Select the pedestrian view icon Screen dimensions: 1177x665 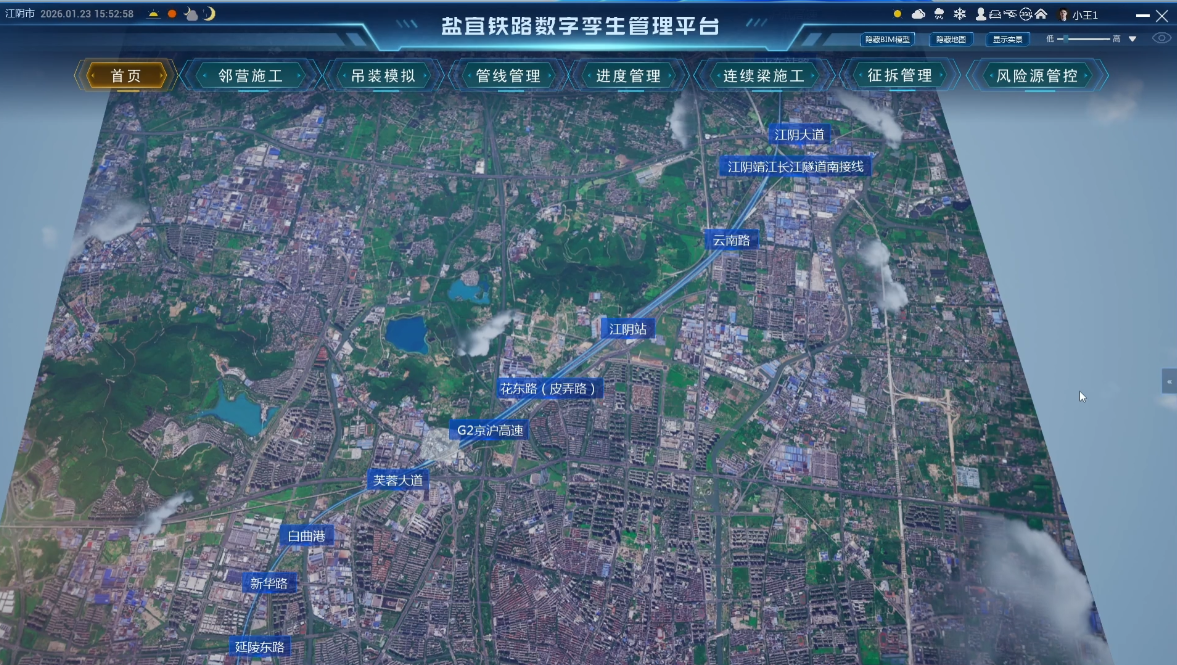click(981, 14)
